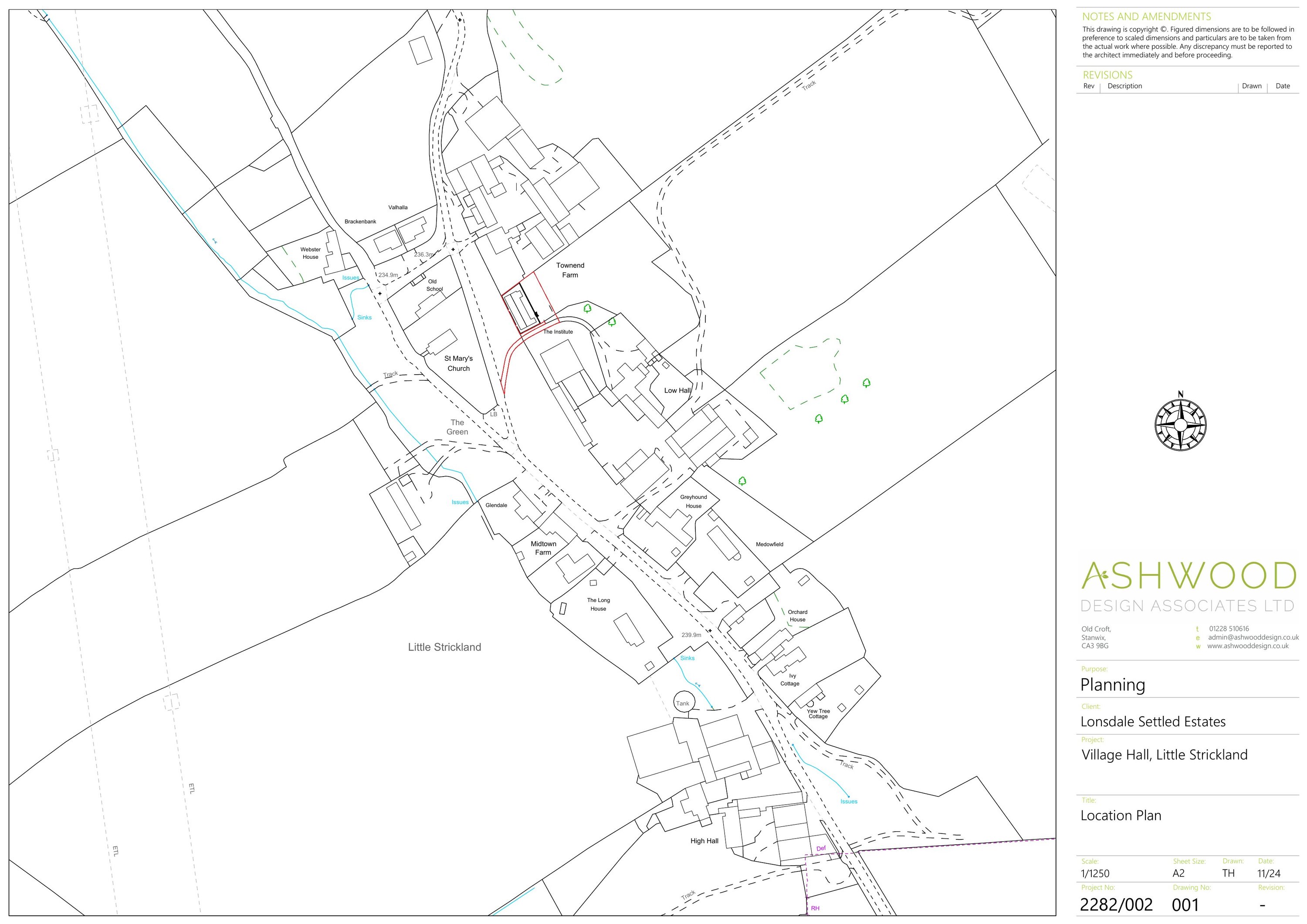
Task: Click the tree symbol next to Medowfield boundary
Action: [742, 481]
